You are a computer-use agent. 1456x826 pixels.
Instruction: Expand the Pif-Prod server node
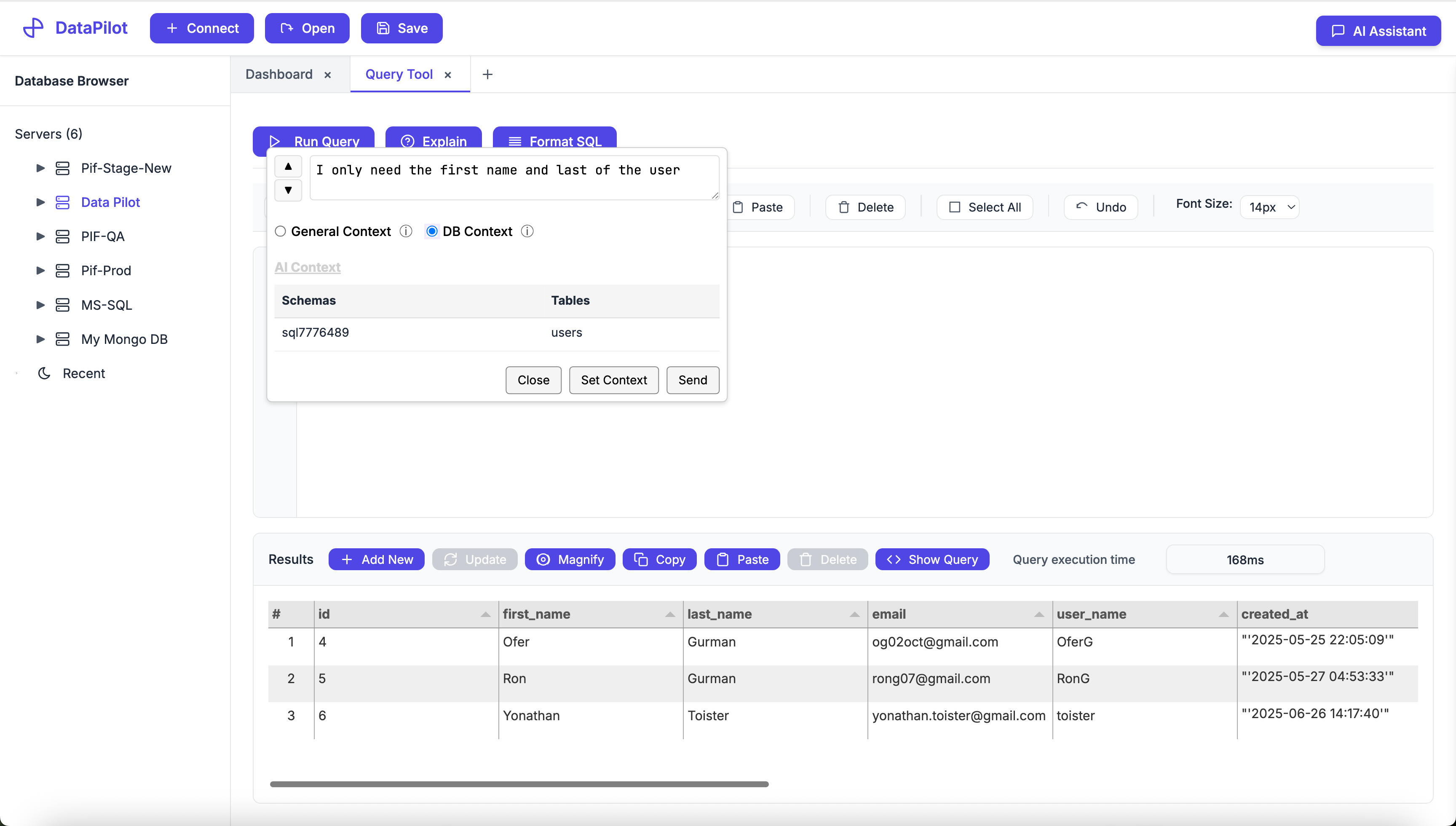40,271
